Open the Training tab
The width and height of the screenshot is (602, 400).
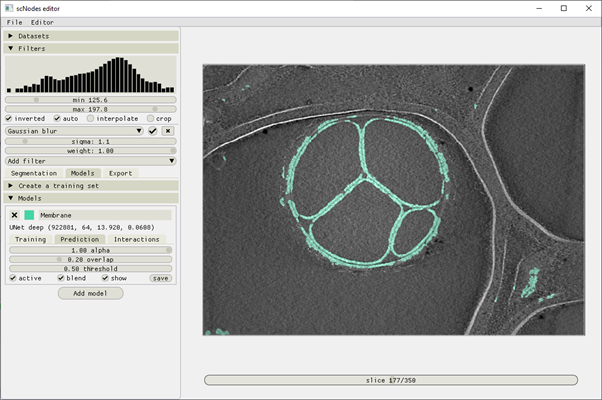[x=31, y=240]
